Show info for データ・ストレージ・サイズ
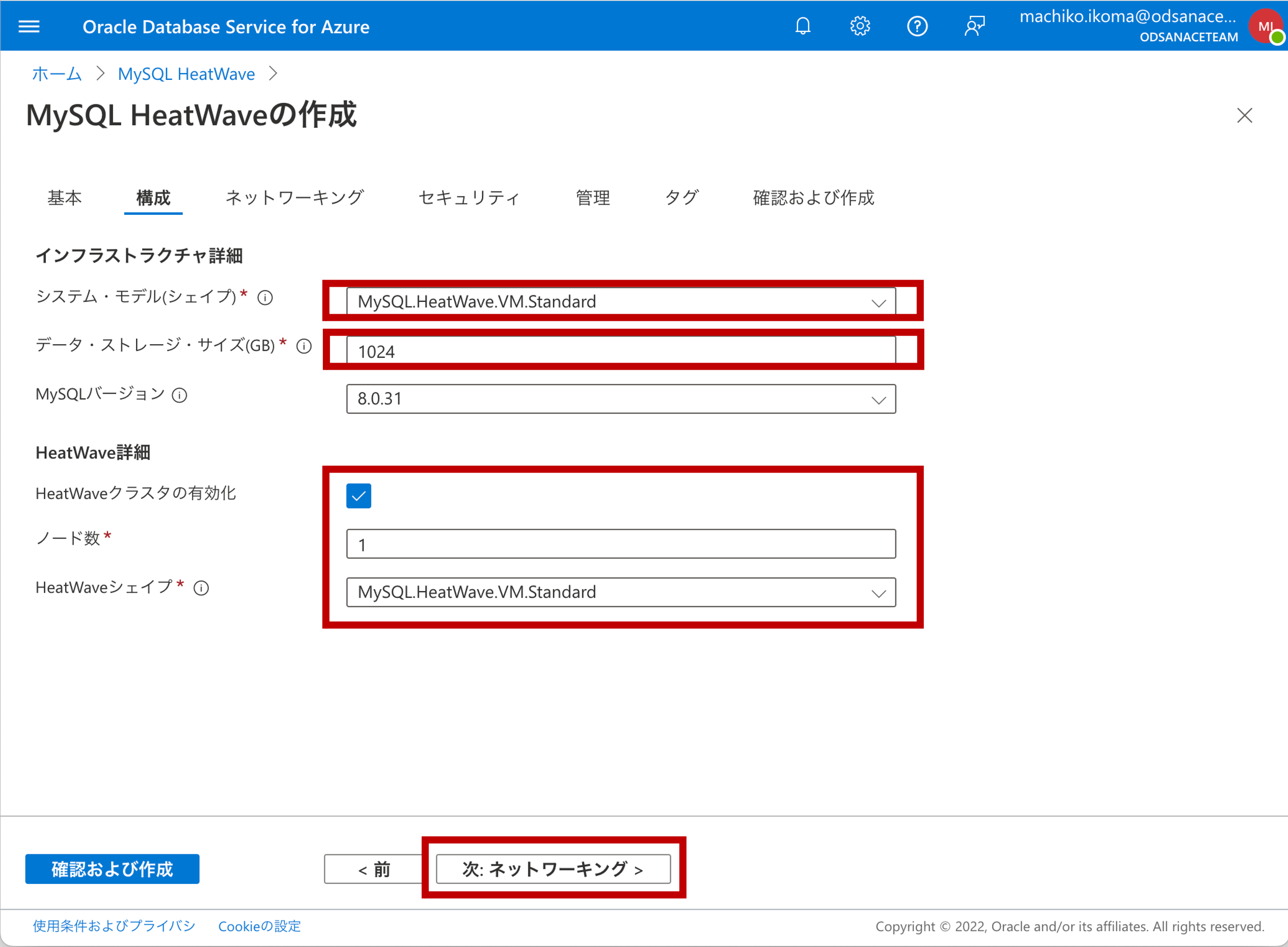The width and height of the screenshot is (1288, 947). point(304,346)
